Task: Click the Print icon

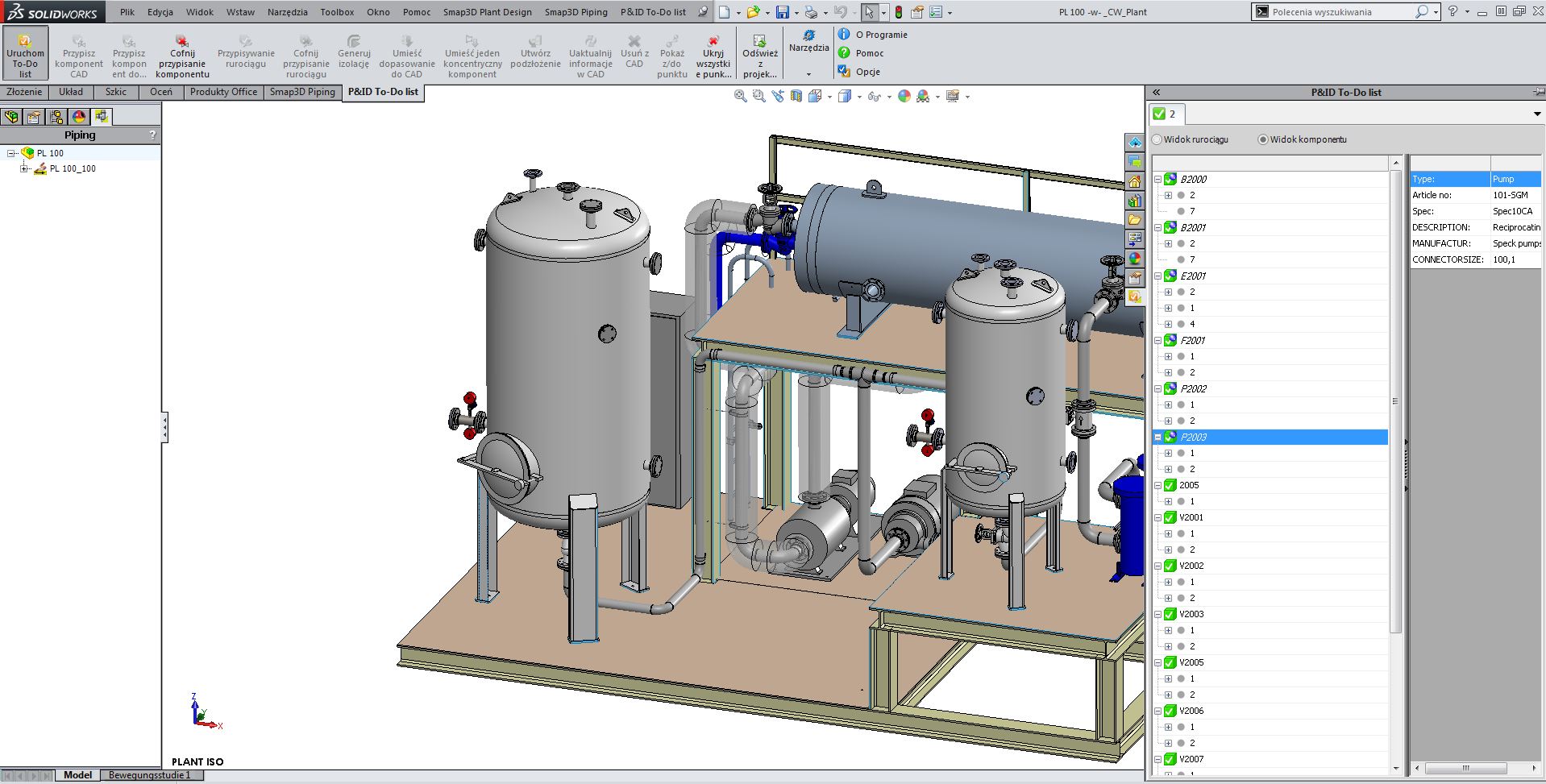Action: [811, 12]
